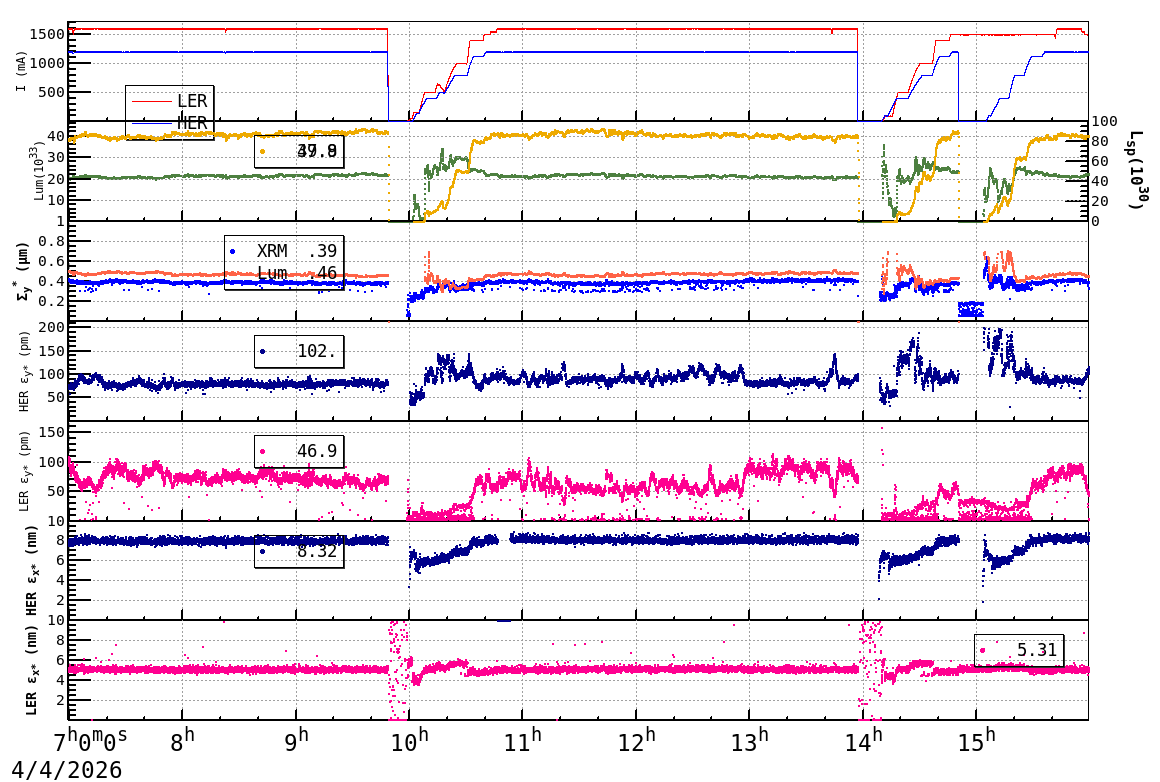Click the 0 tick on right Lsp axis
1160x782 pixels.
[x=1096, y=221]
